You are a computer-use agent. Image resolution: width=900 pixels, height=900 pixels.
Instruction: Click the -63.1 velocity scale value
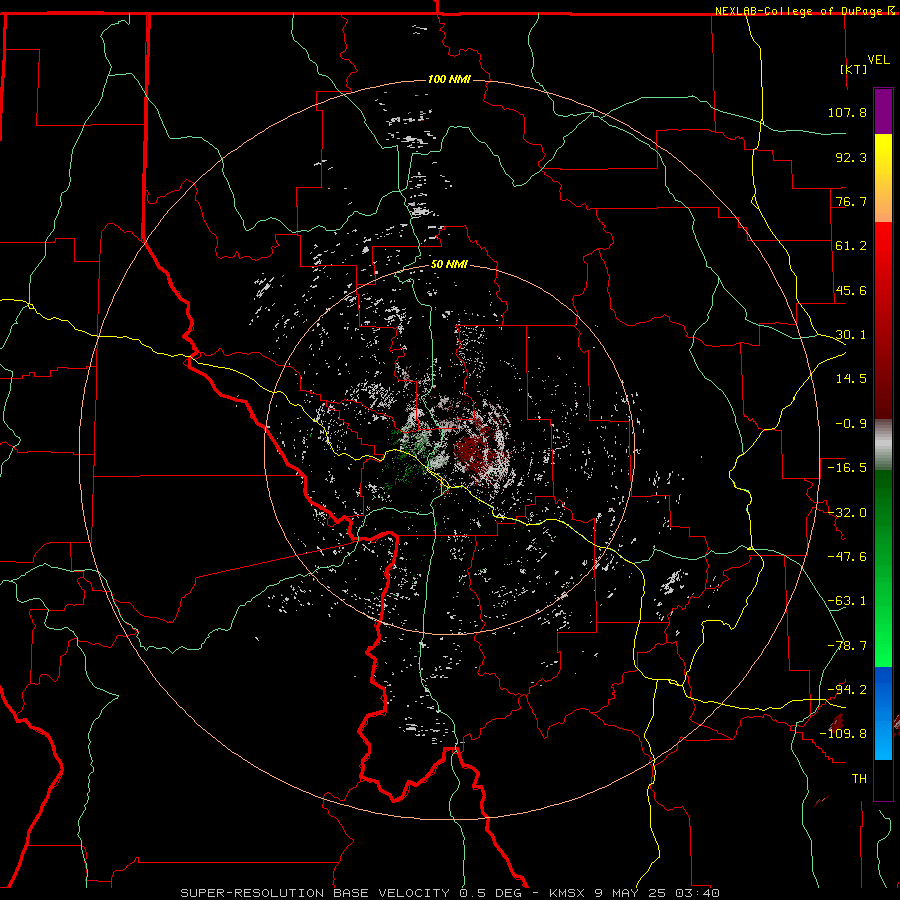click(x=847, y=601)
